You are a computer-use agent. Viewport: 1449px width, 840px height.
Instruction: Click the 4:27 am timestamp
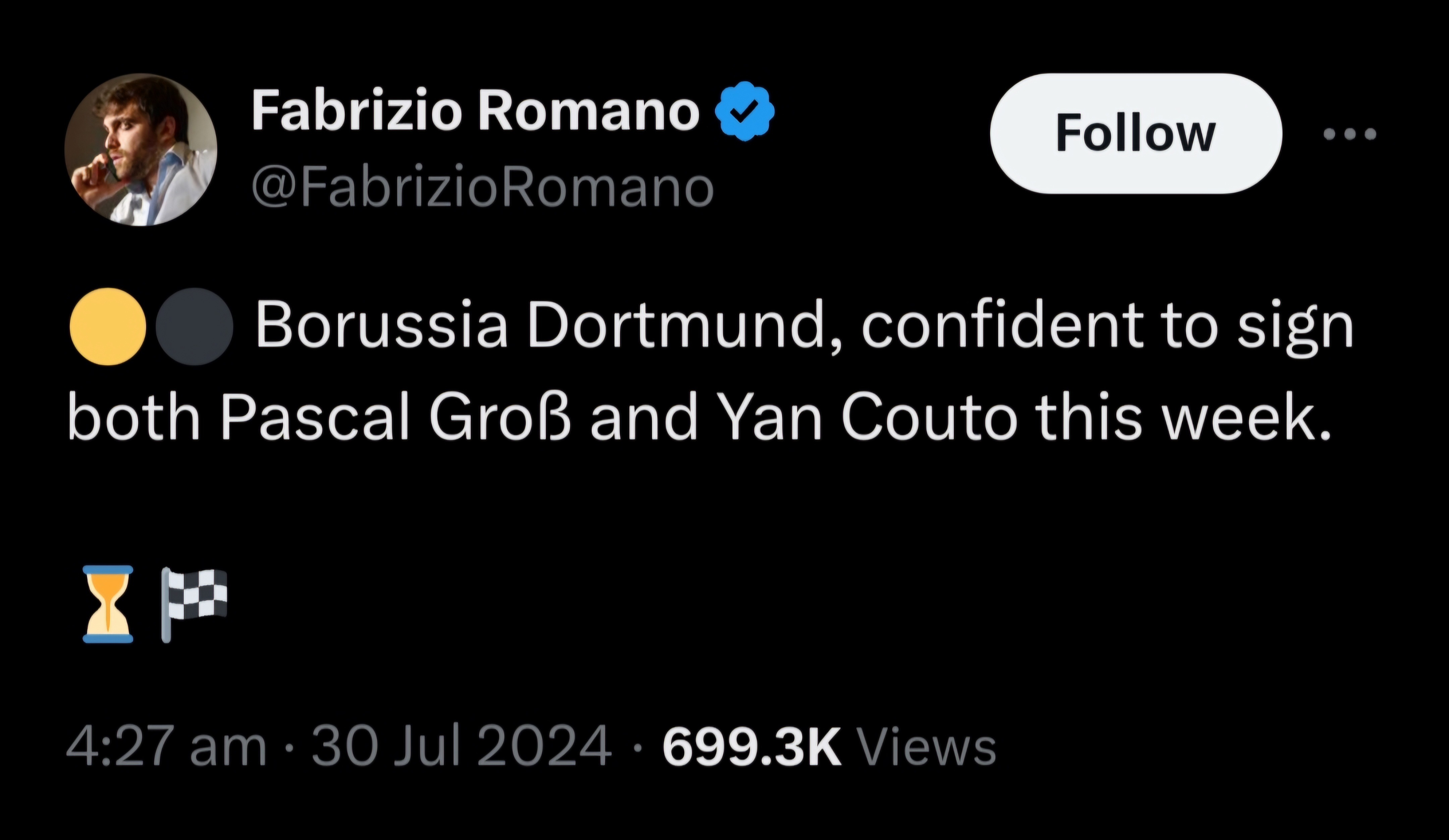point(166,748)
